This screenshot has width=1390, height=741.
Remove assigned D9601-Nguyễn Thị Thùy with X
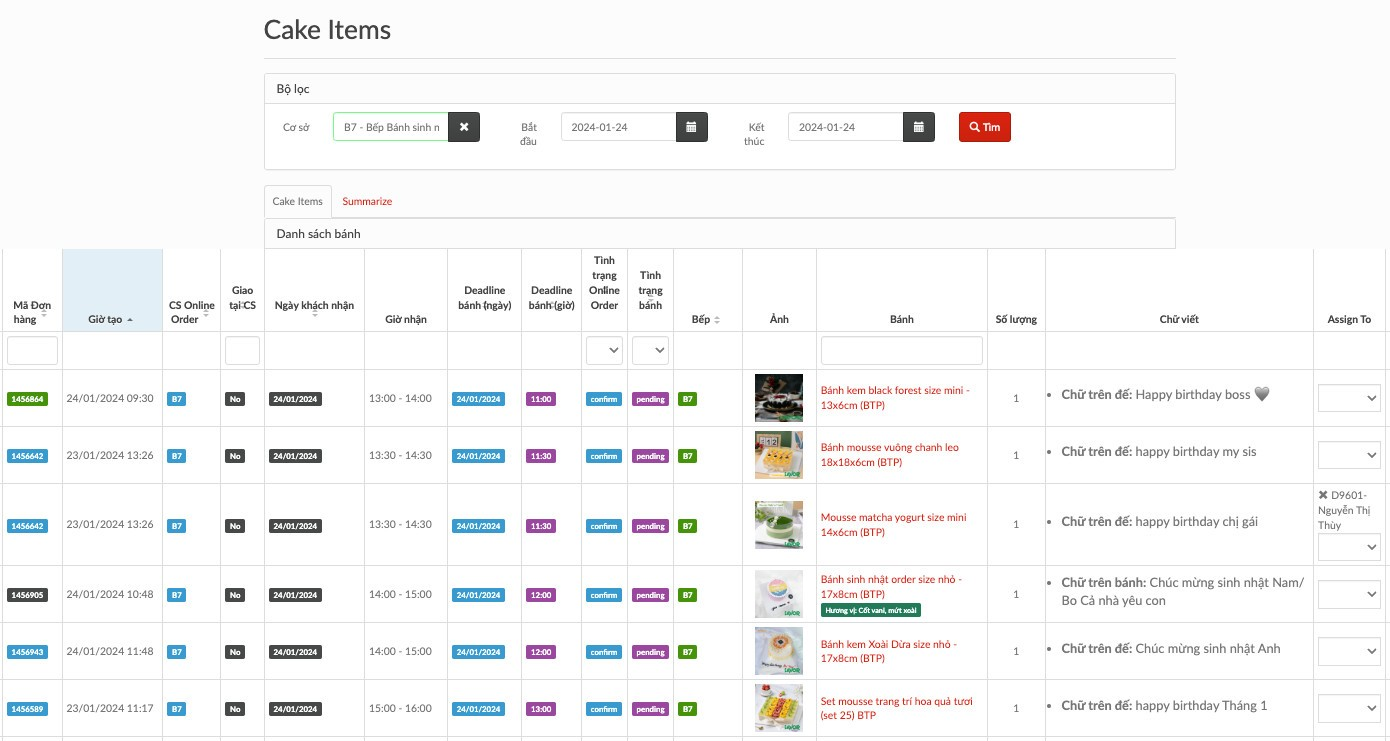(x=1323, y=495)
